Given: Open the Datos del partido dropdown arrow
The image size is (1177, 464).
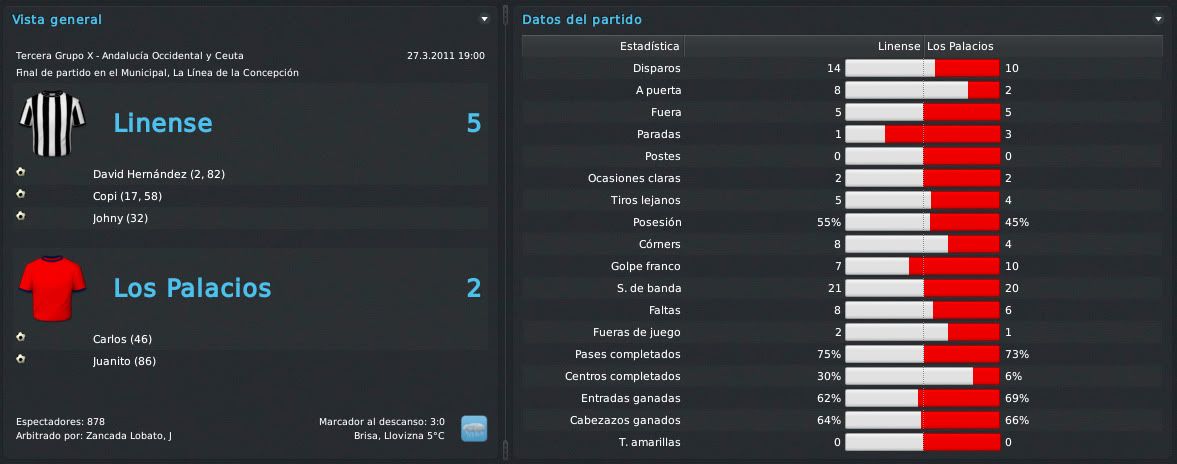Looking at the screenshot, I should 1158,20.
